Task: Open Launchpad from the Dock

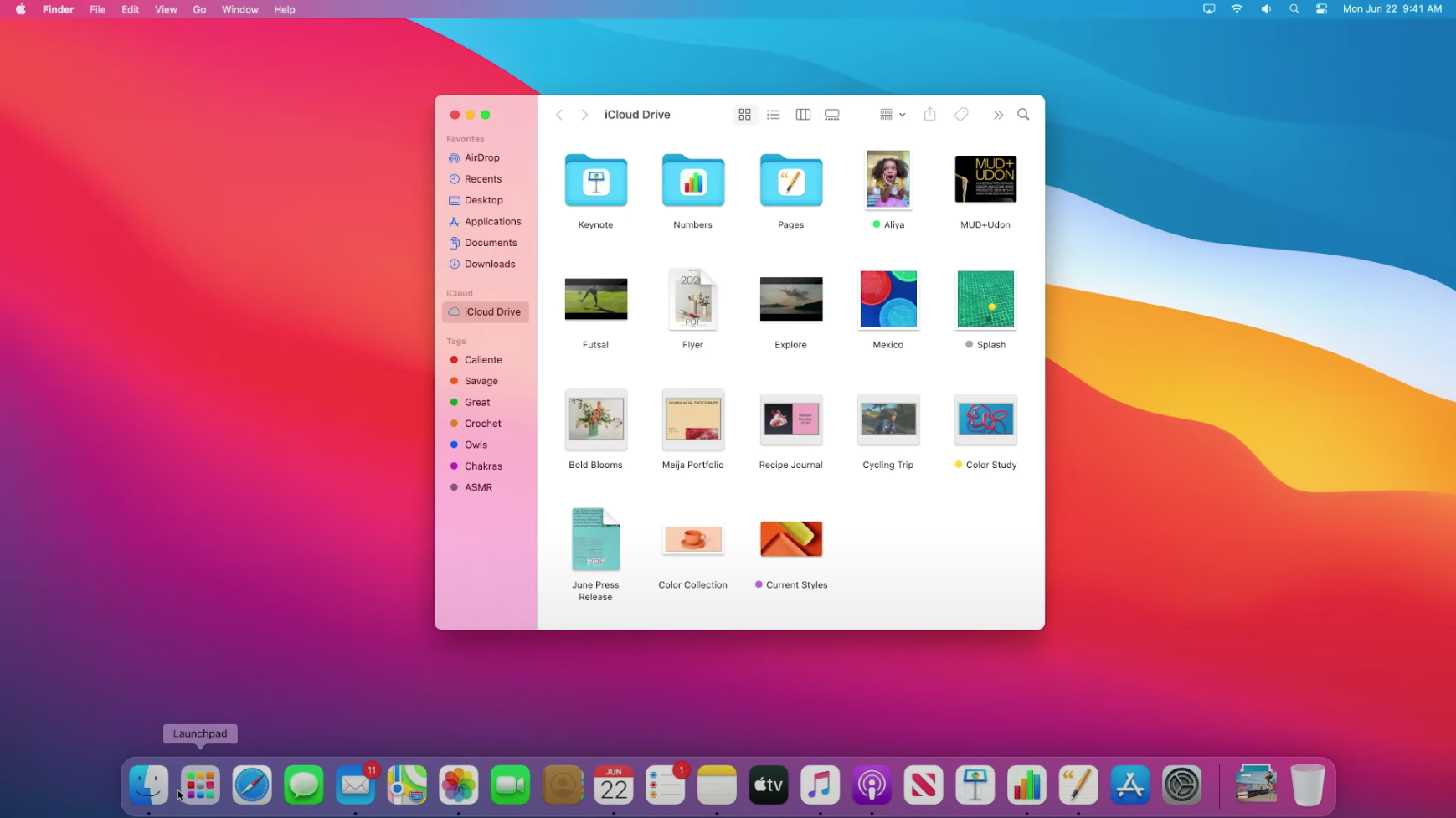Action: 199,785
